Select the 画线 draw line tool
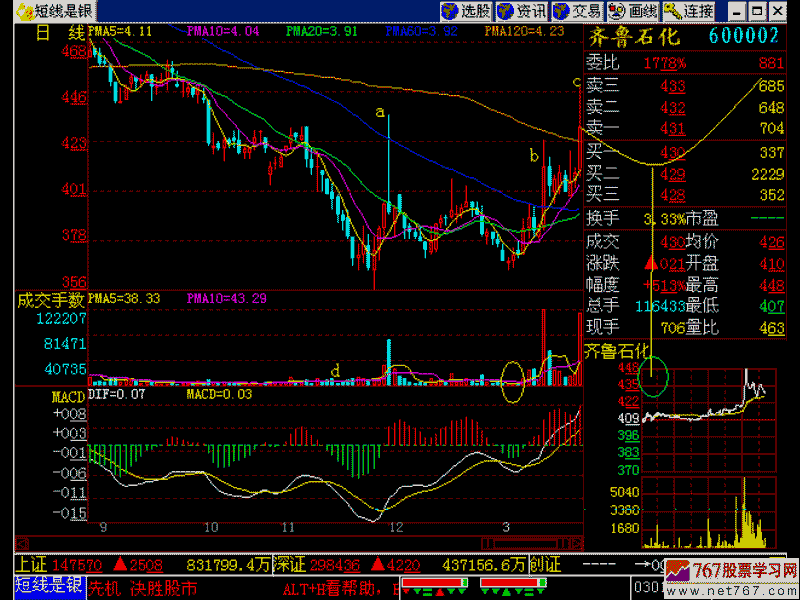This screenshot has width=800, height=600. click(635, 11)
